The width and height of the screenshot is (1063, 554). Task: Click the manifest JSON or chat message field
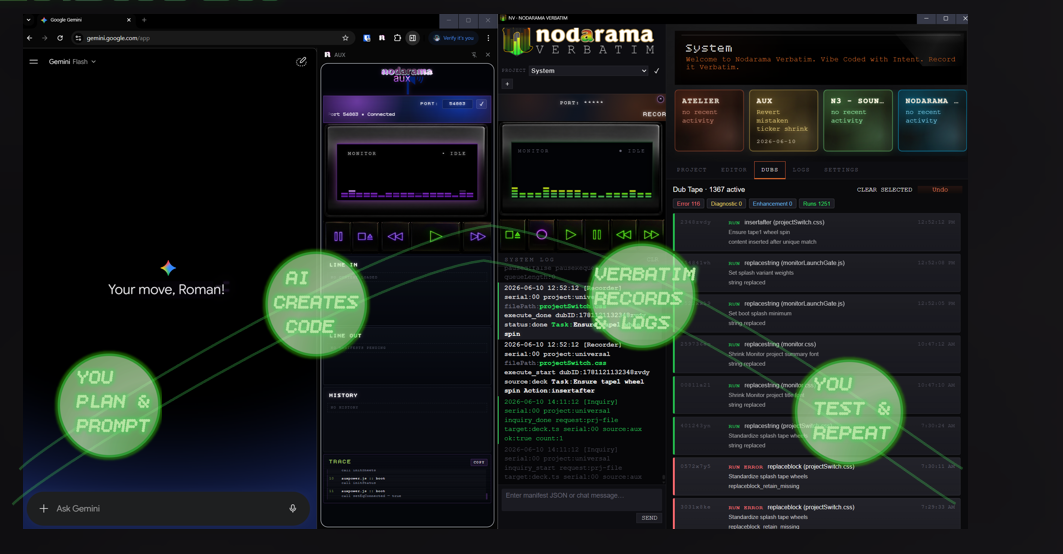tap(582, 496)
